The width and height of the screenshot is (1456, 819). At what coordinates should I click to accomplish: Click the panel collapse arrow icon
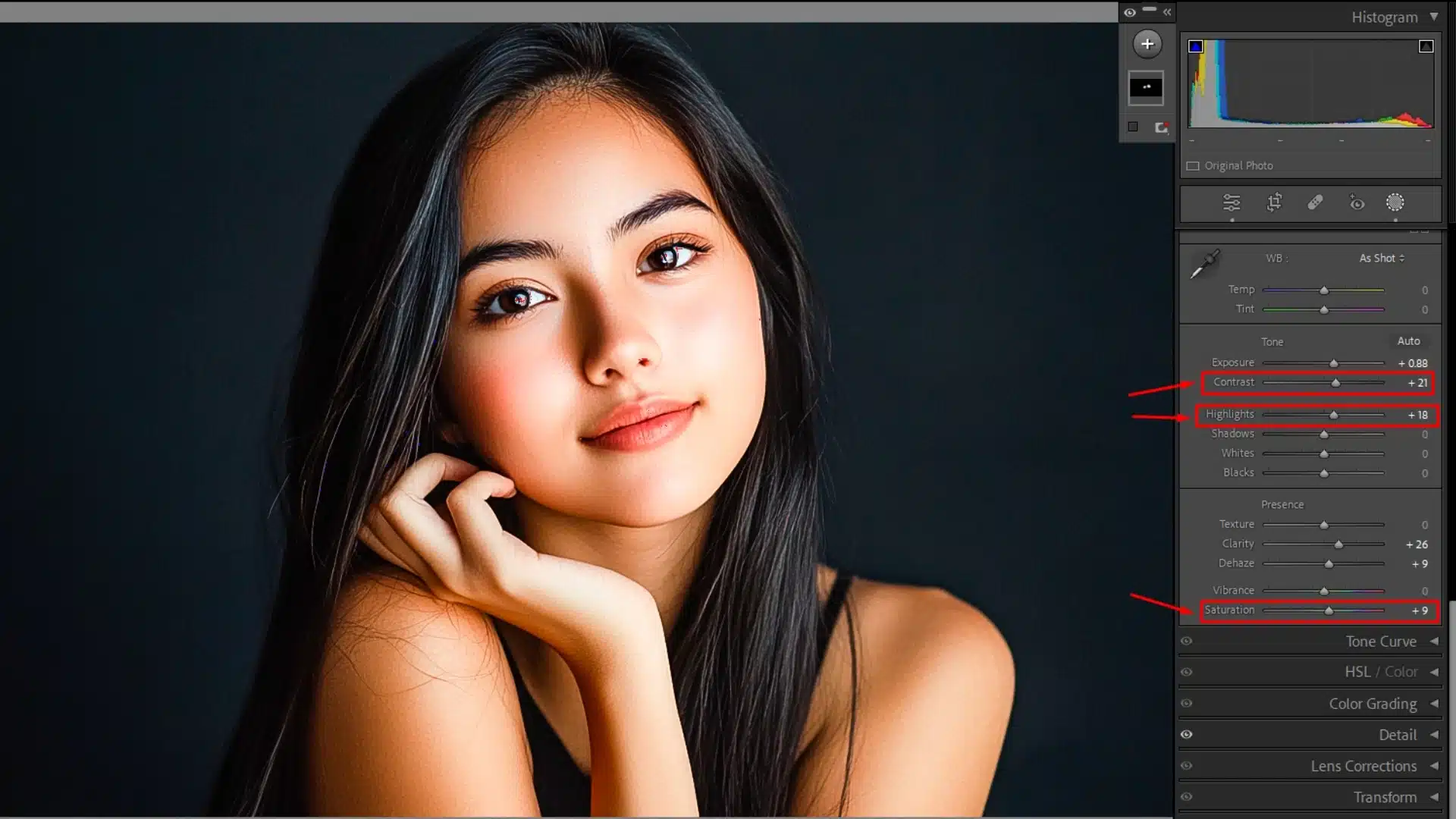pos(1167,12)
